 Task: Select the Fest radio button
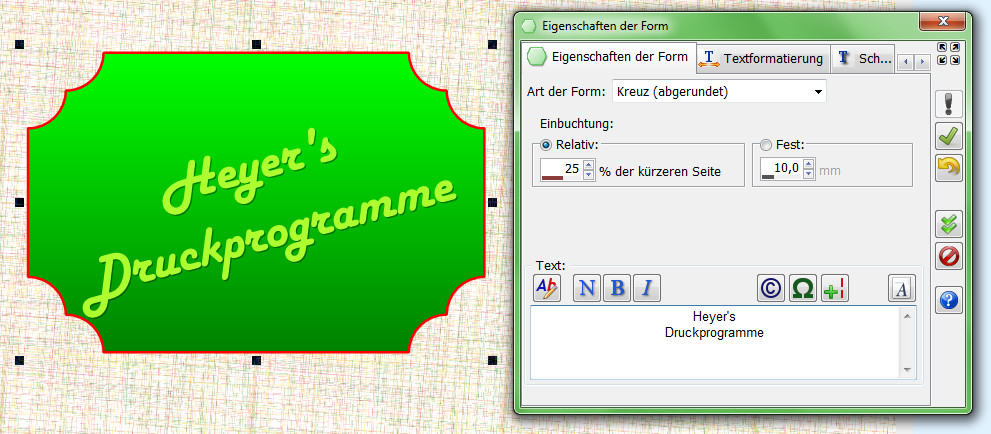[766, 145]
